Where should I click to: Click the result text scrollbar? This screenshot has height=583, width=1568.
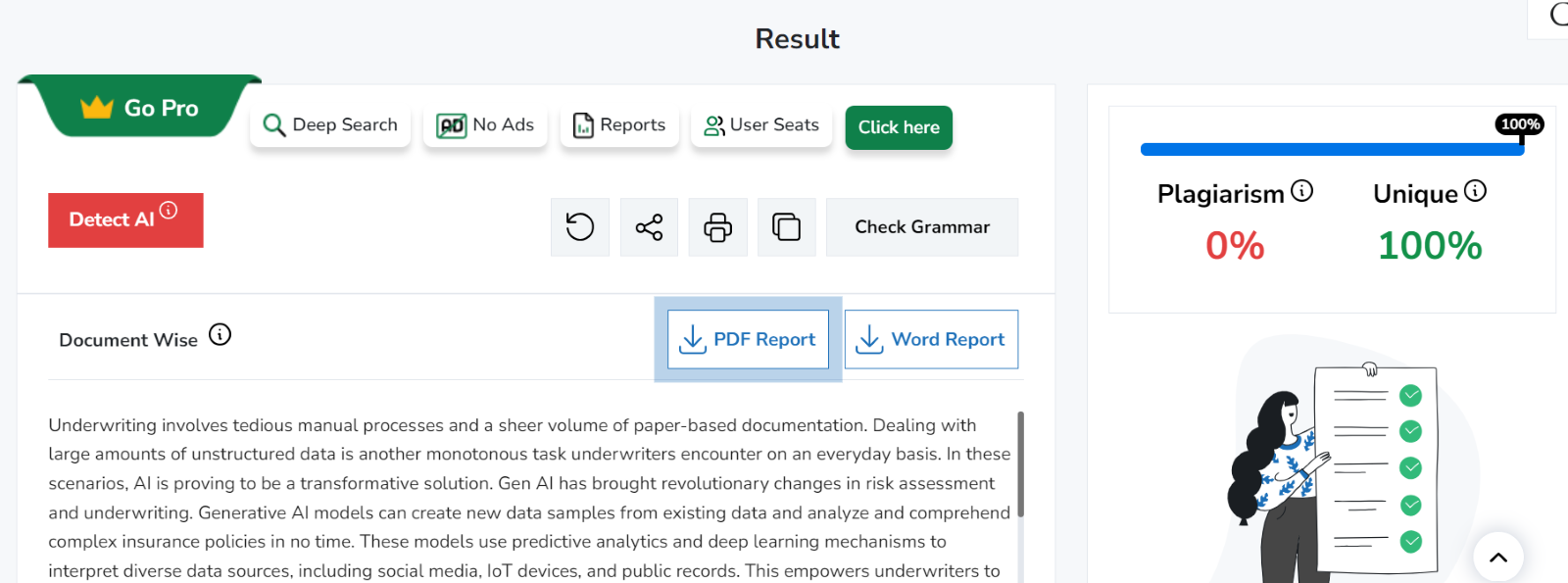tap(1020, 465)
